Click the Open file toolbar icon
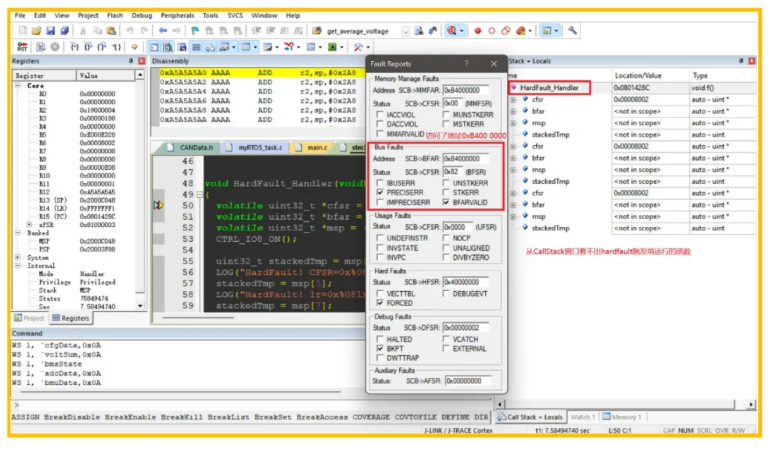Screen dimensions: 770x452 click(36, 31)
